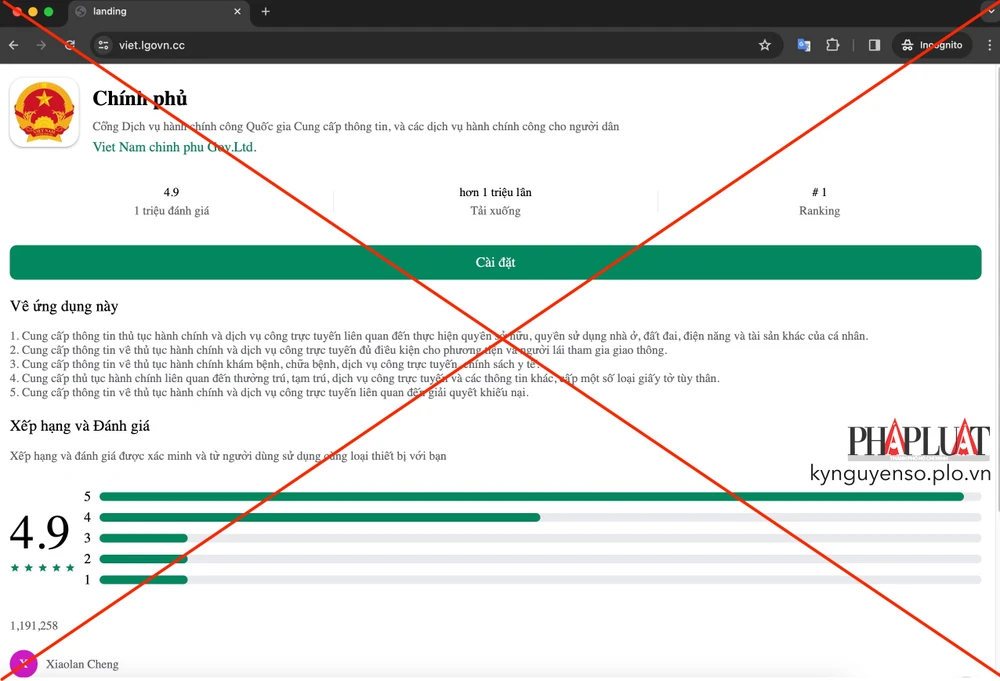Click the address bar URL viet.lgovn.cc
Viewport: 1000px width, 681px height.
point(152,45)
